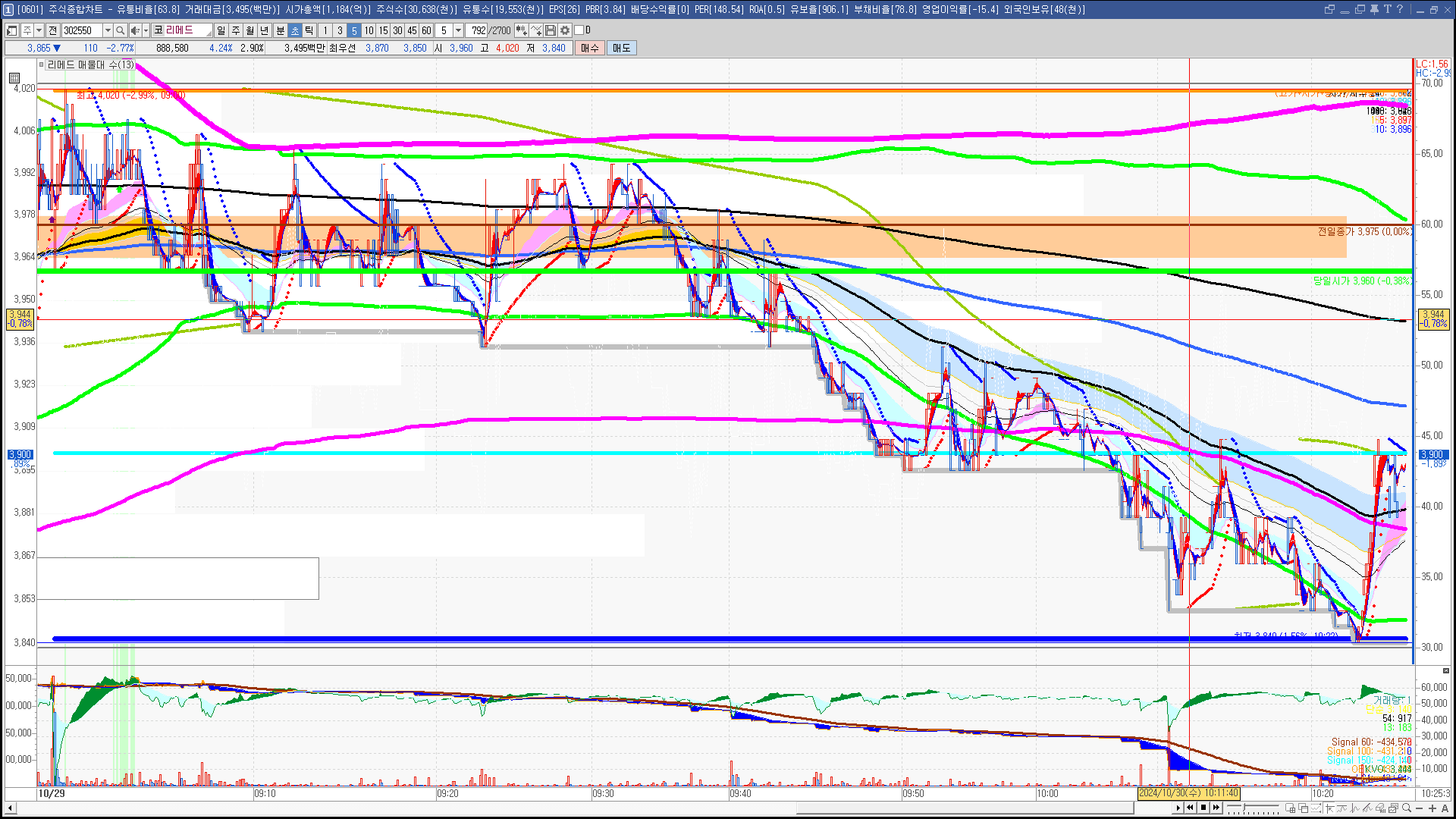Click the bottom zoom magnifier icon

click(x=1407, y=808)
